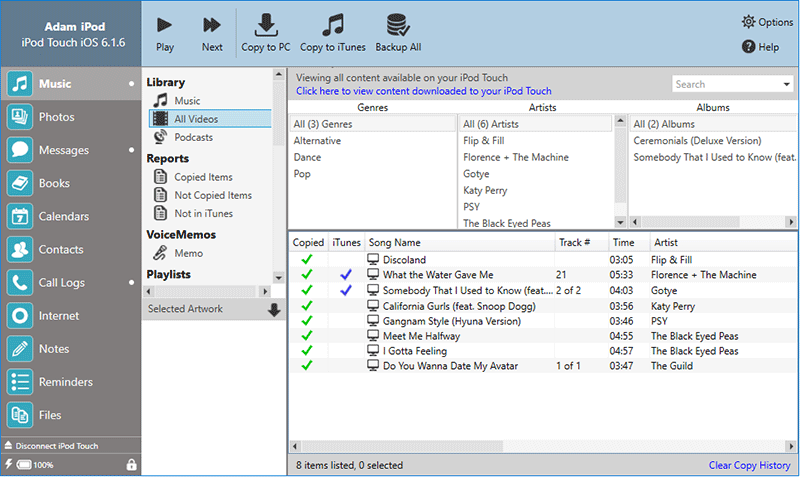Open Files section
The image size is (800, 477).
(71, 415)
